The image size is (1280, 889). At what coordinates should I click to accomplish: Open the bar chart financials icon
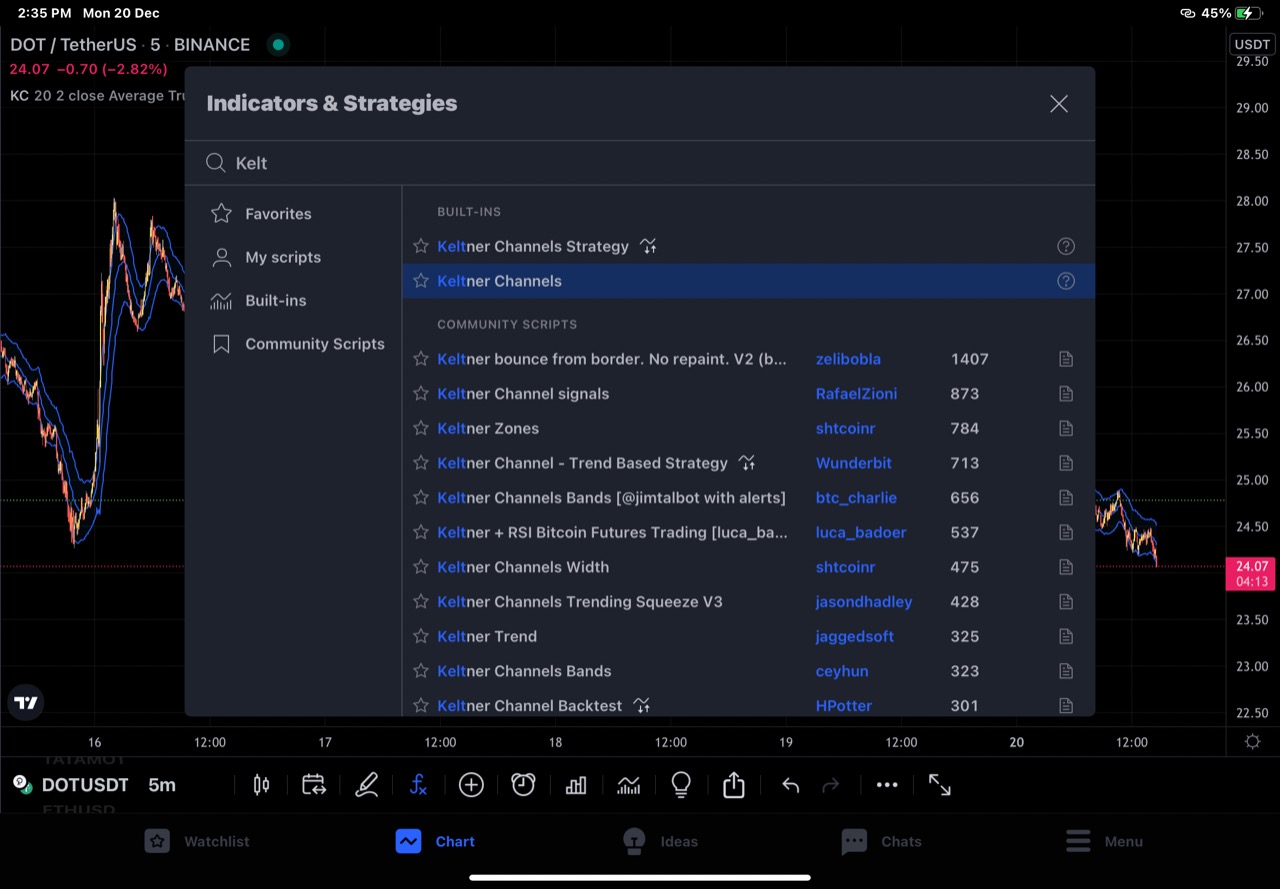coord(576,785)
